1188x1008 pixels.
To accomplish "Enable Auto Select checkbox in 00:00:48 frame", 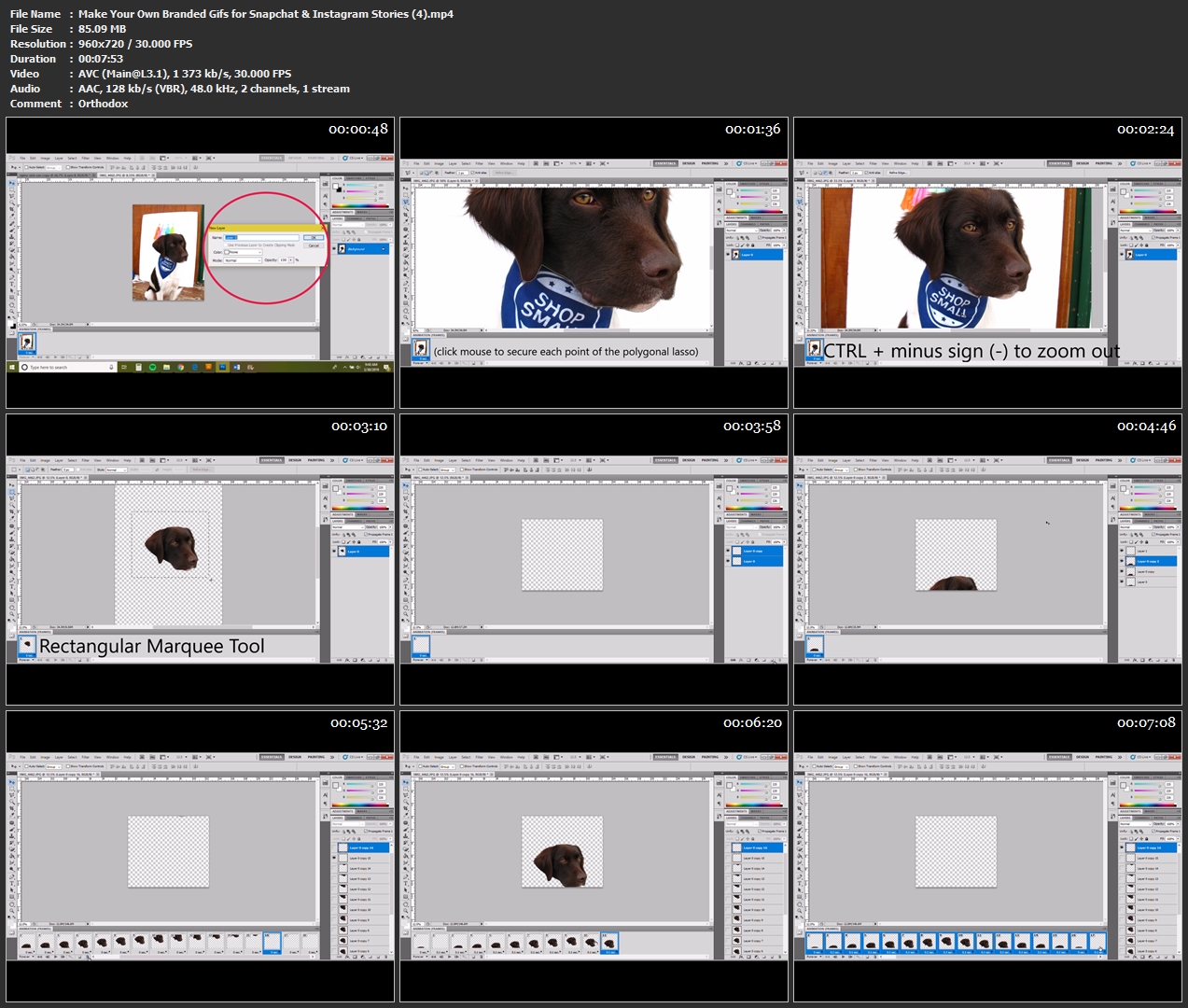I will point(26,167).
